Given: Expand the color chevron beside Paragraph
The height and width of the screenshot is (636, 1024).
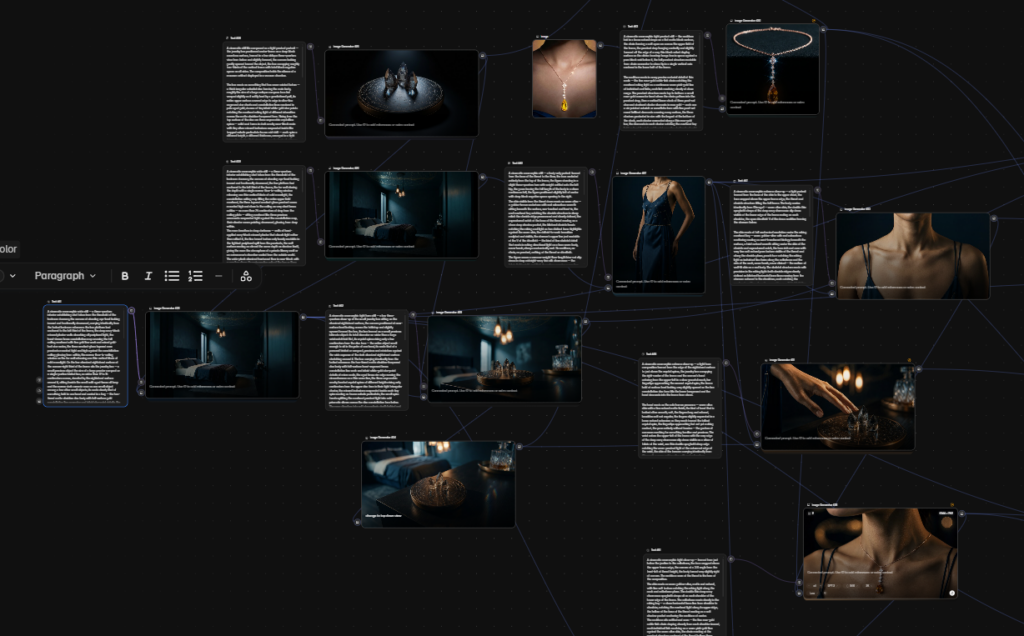Looking at the screenshot, I should click(12, 276).
